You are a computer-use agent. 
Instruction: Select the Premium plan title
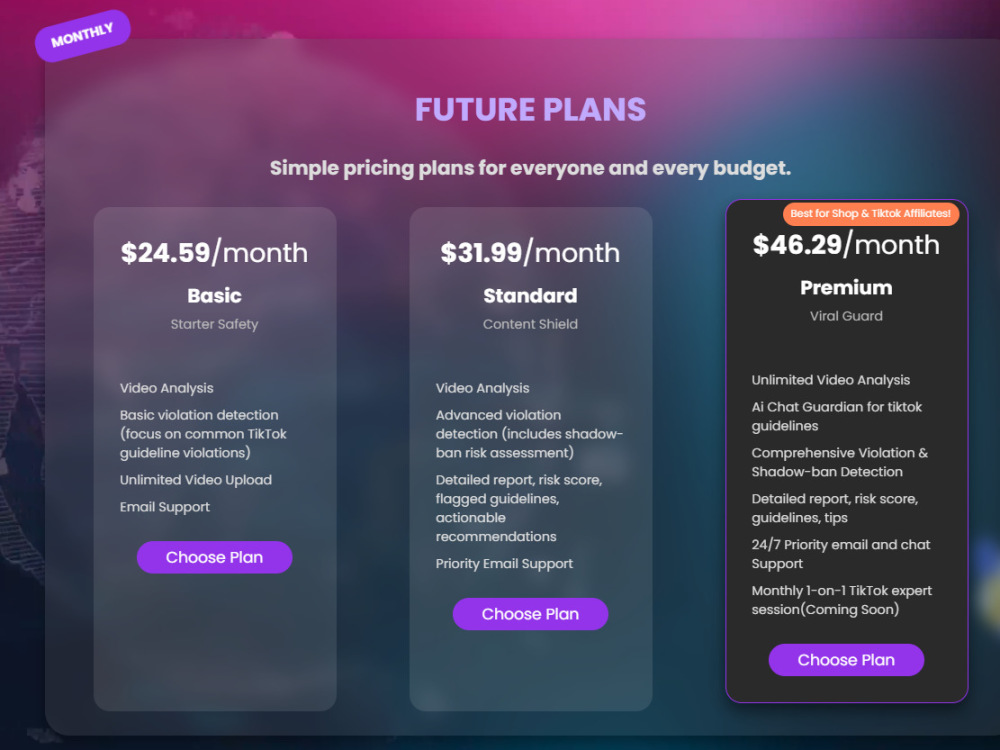tap(846, 288)
